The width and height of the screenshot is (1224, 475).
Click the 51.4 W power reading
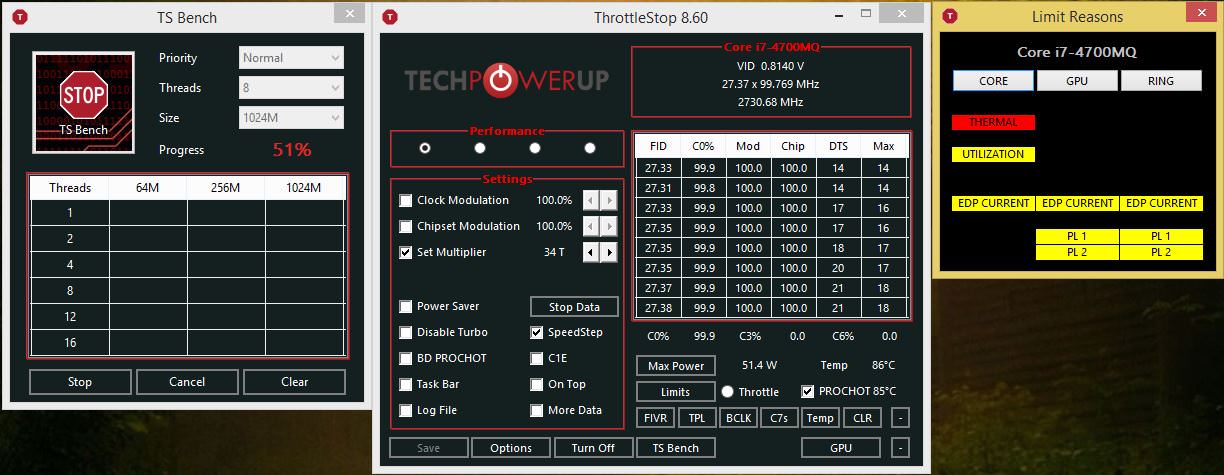tap(759, 366)
